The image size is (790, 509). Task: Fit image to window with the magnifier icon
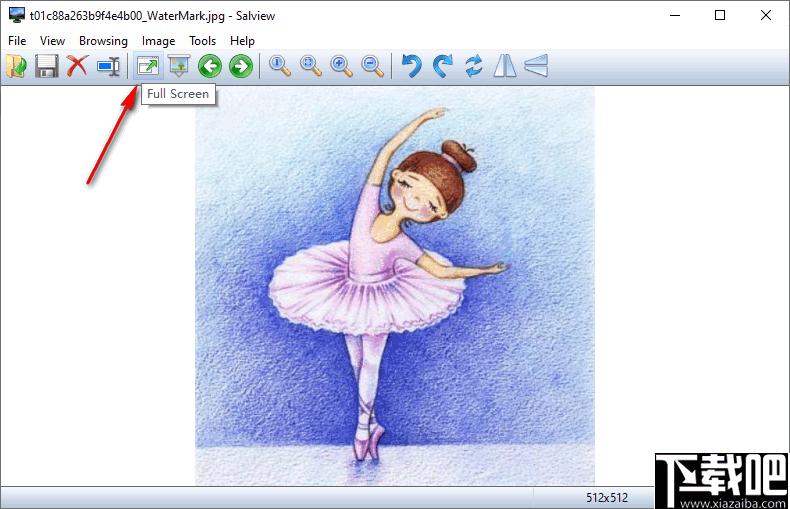click(310, 66)
